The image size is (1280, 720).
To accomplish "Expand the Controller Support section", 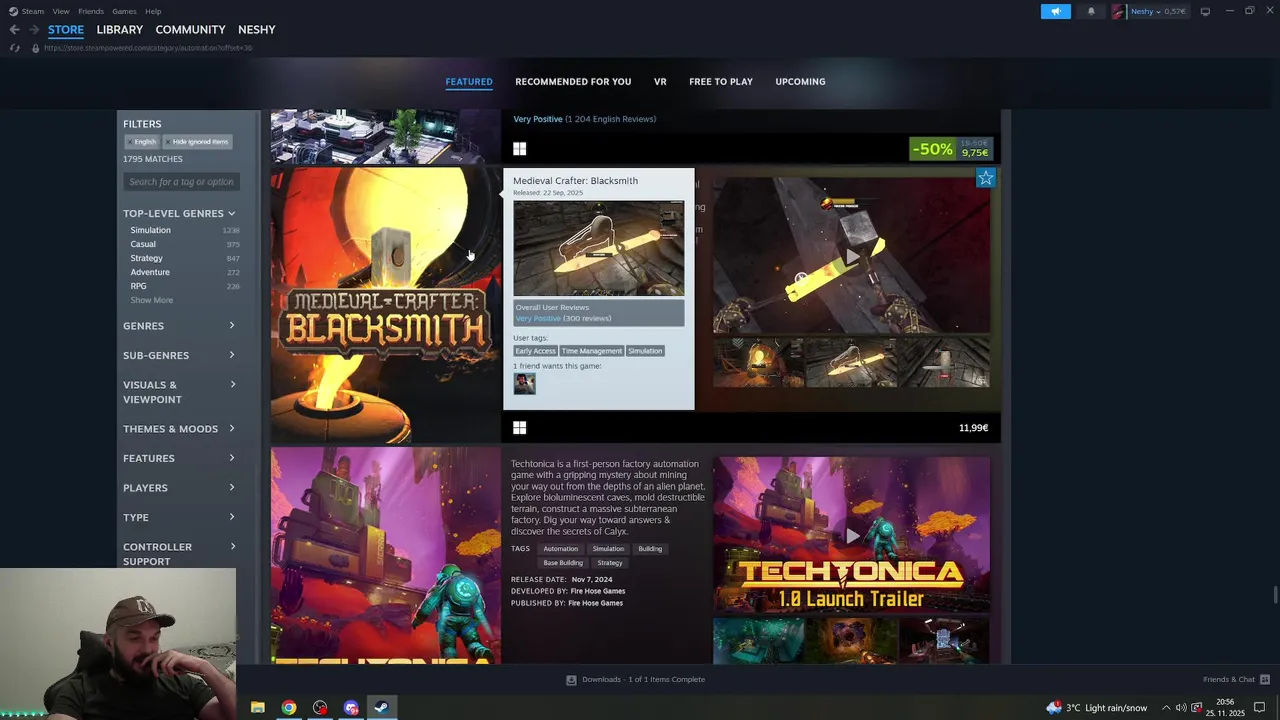I will pos(179,554).
